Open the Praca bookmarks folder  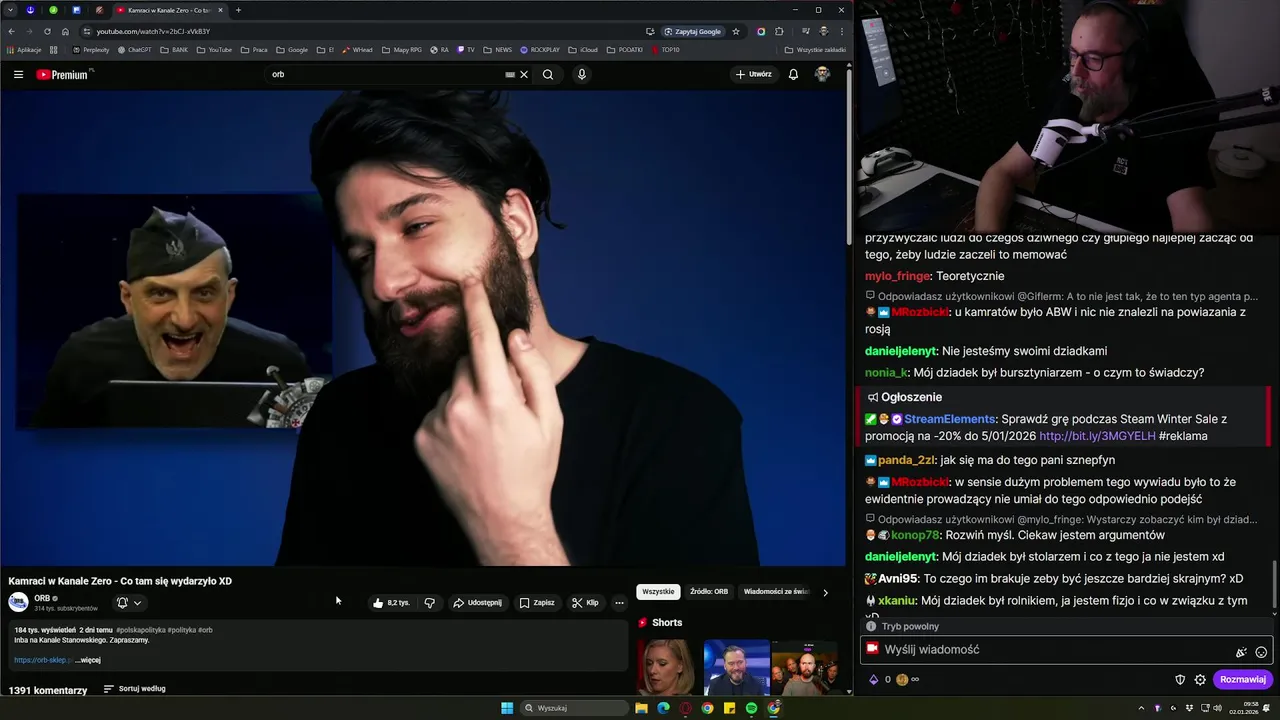255,50
